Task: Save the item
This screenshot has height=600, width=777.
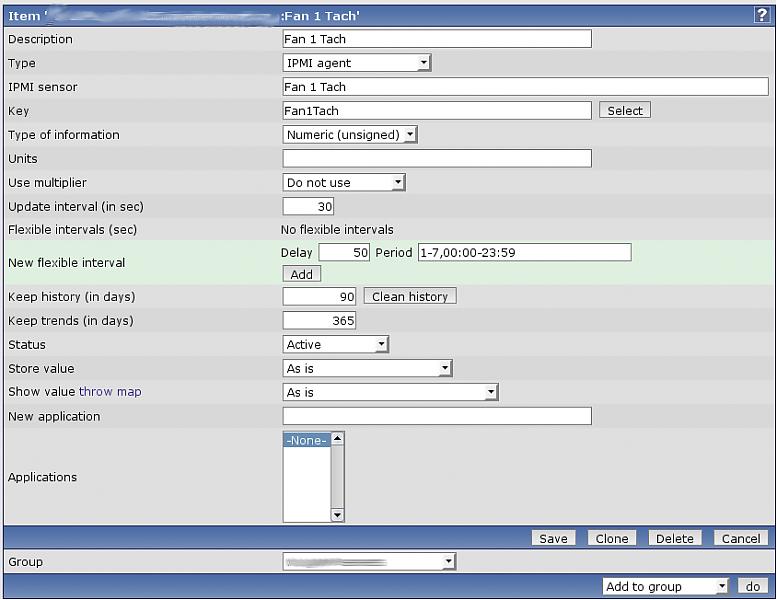Action: (x=554, y=539)
